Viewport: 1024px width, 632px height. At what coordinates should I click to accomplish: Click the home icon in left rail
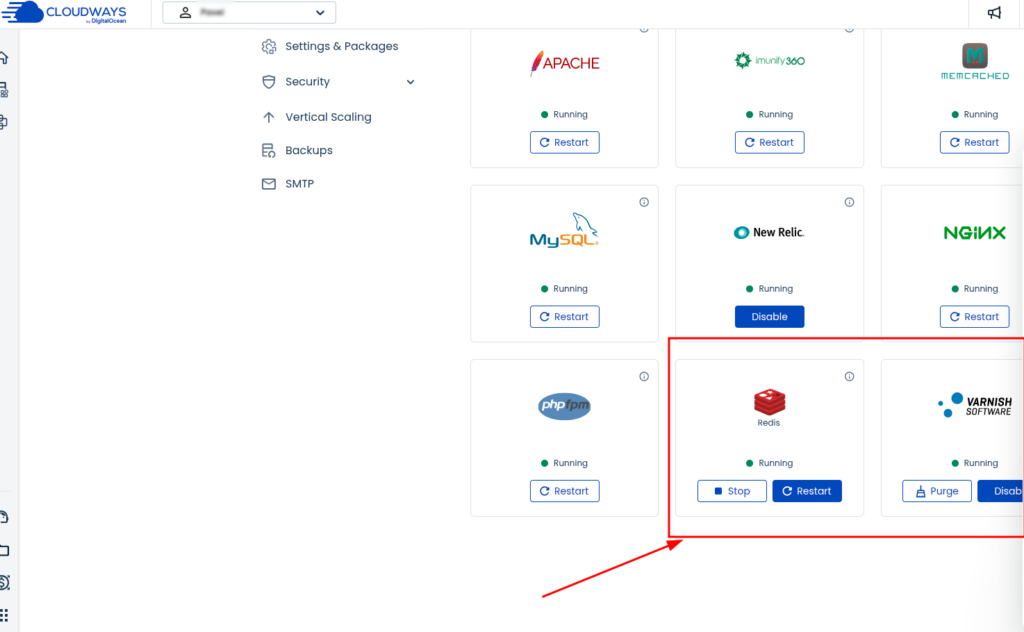(x=4, y=58)
